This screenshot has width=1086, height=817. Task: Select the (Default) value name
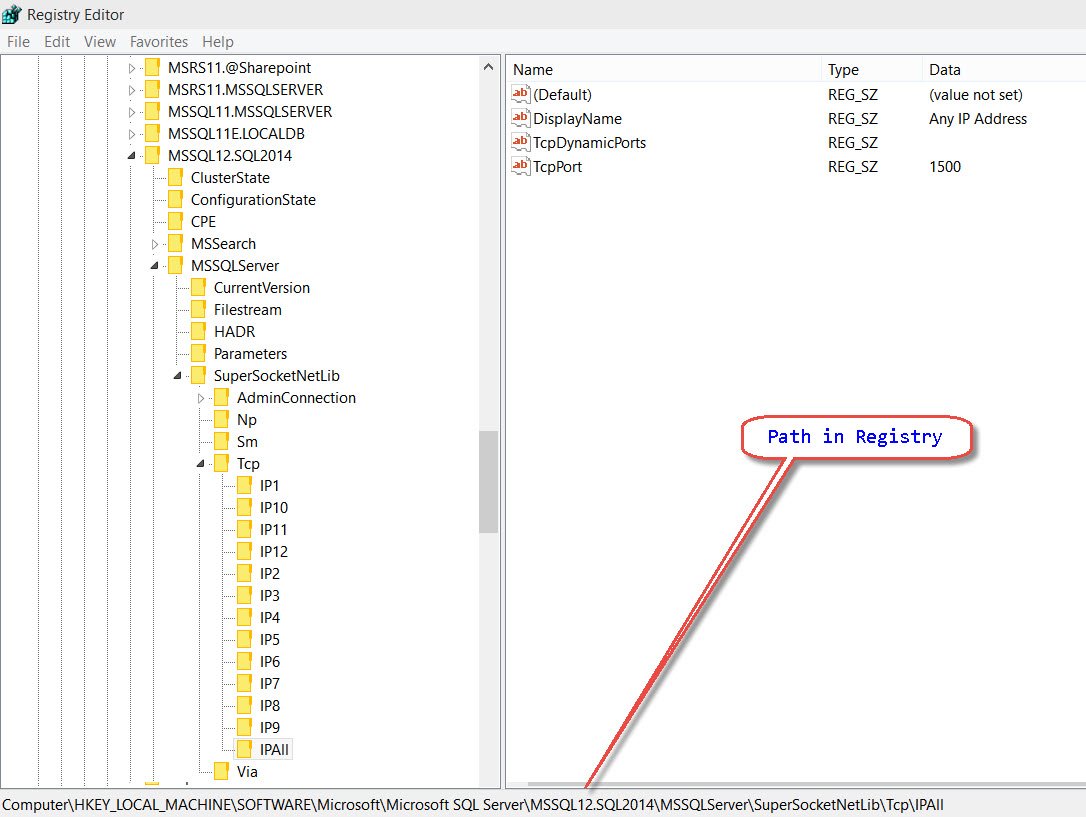click(562, 95)
